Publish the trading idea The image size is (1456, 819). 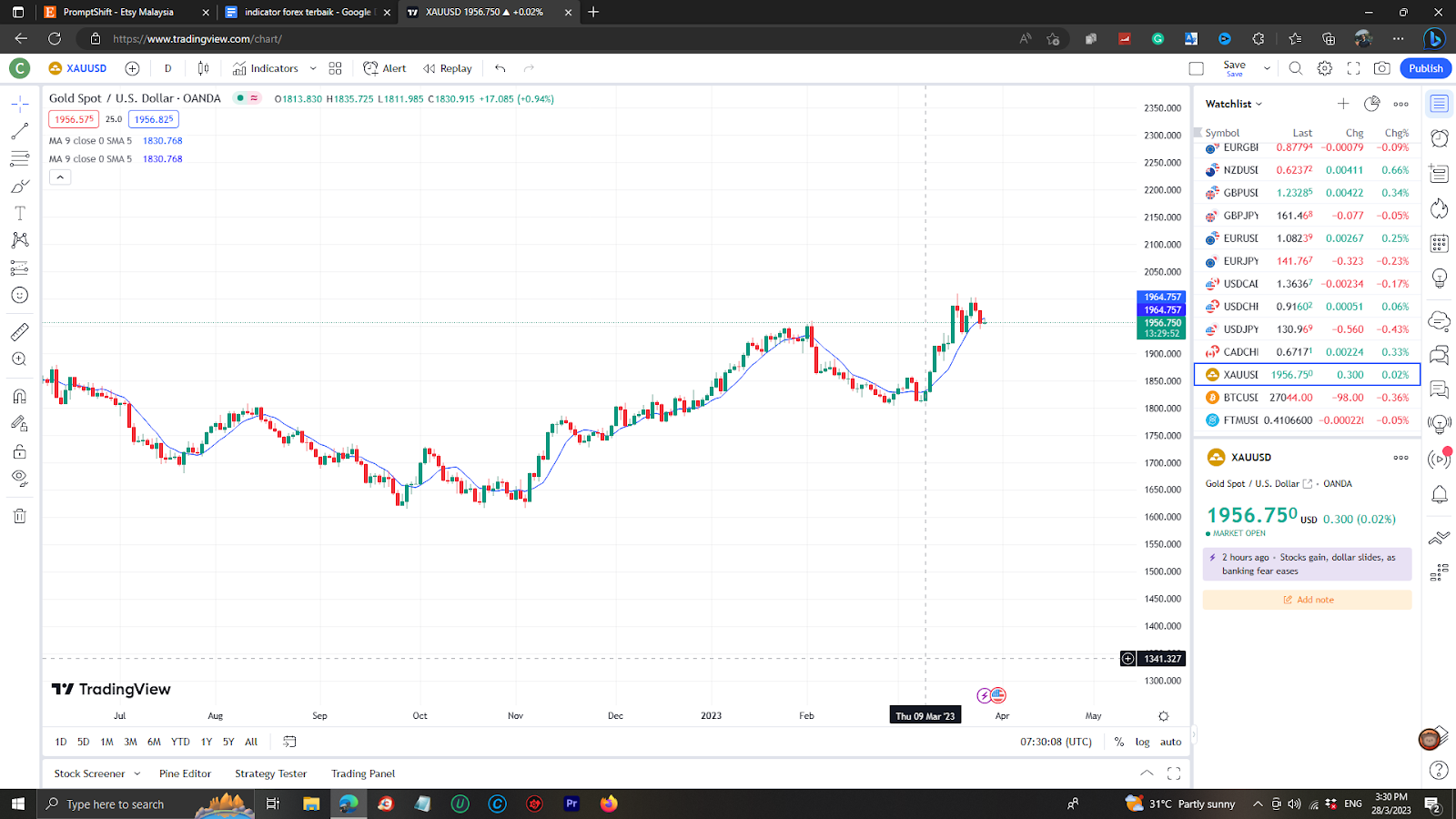pyautogui.click(x=1426, y=68)
